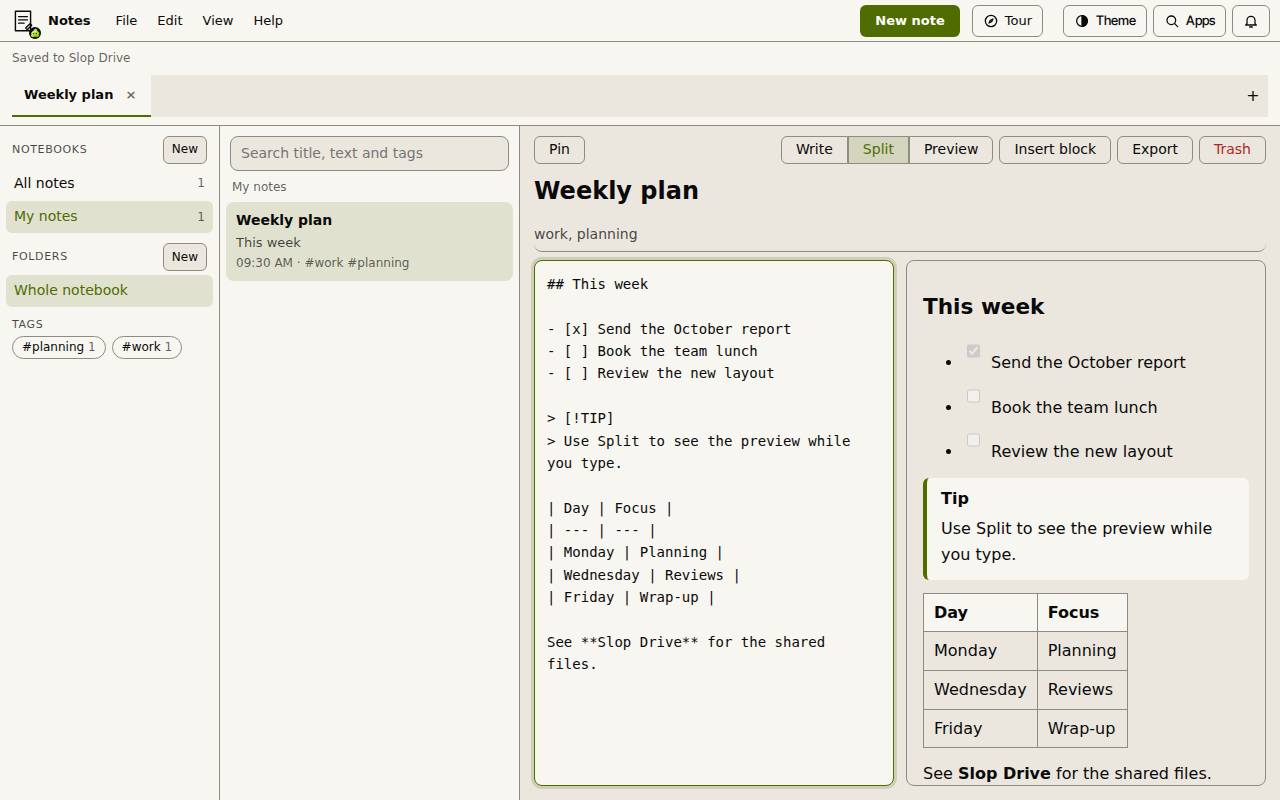Screen dimensions: 1280x800
Task: Select the My notes notebook
Action: click(109, 217)
